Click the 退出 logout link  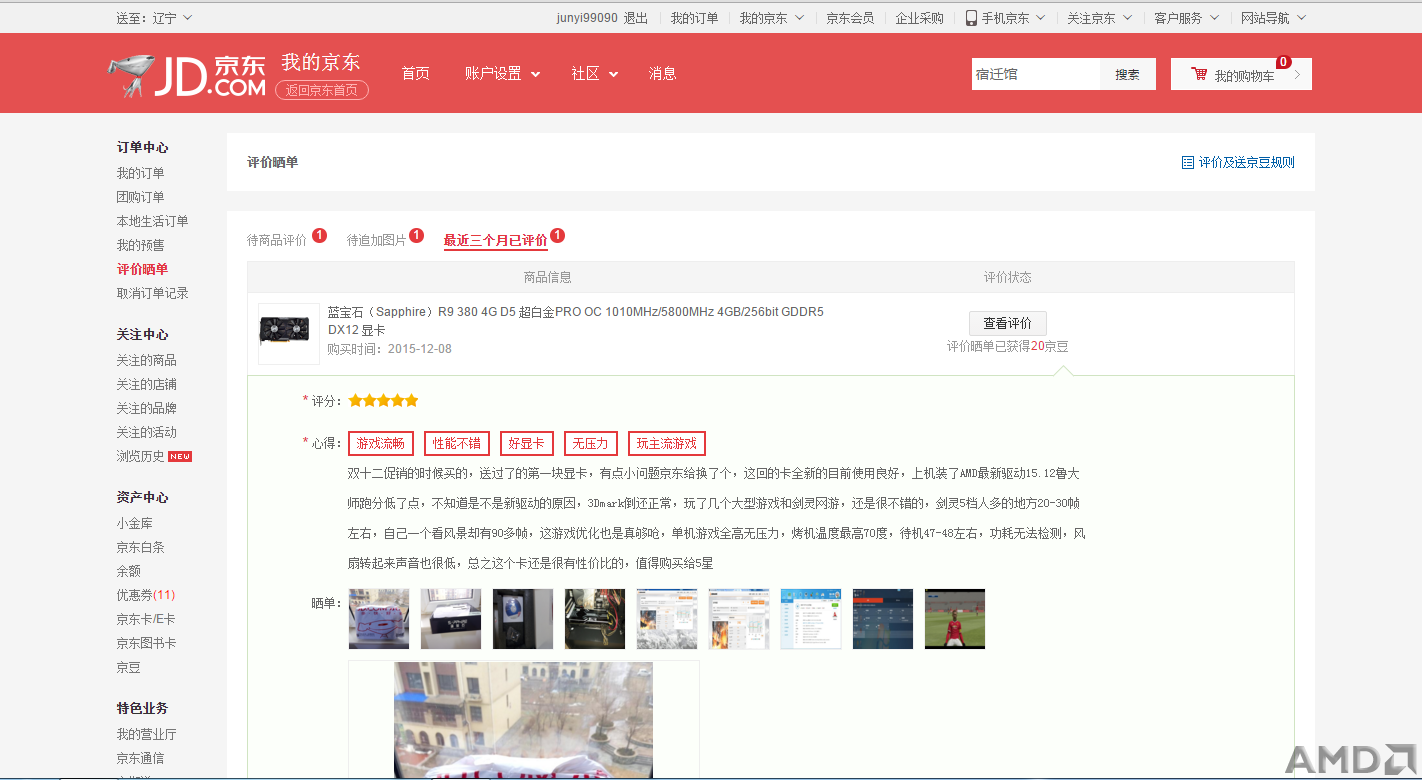click(x=636, y=18)
